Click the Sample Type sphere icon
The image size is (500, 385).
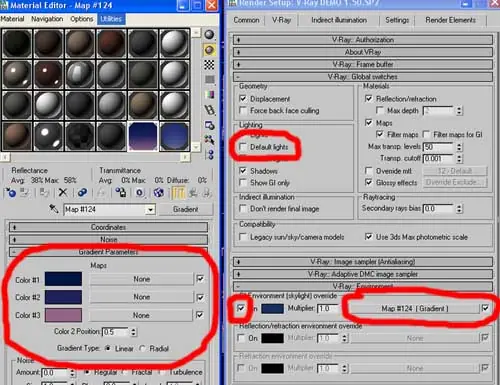point(209,35)
